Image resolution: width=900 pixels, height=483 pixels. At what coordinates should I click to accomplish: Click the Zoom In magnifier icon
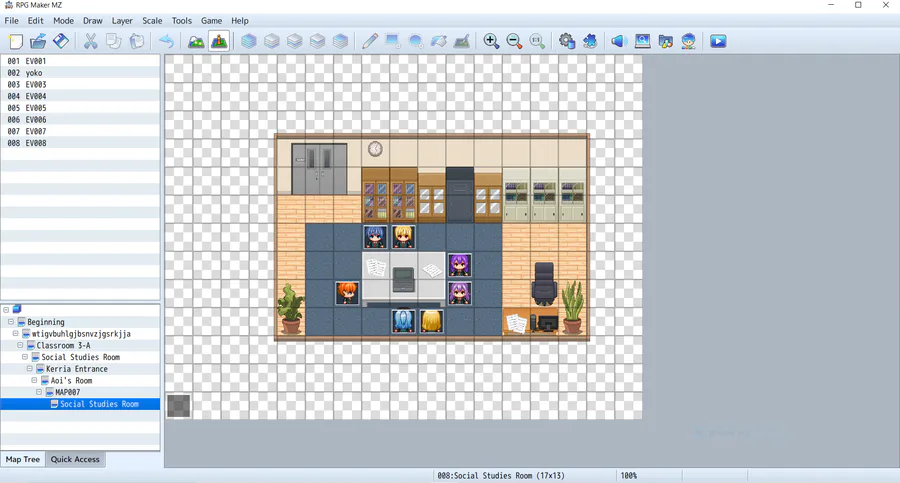pos(491,41)
